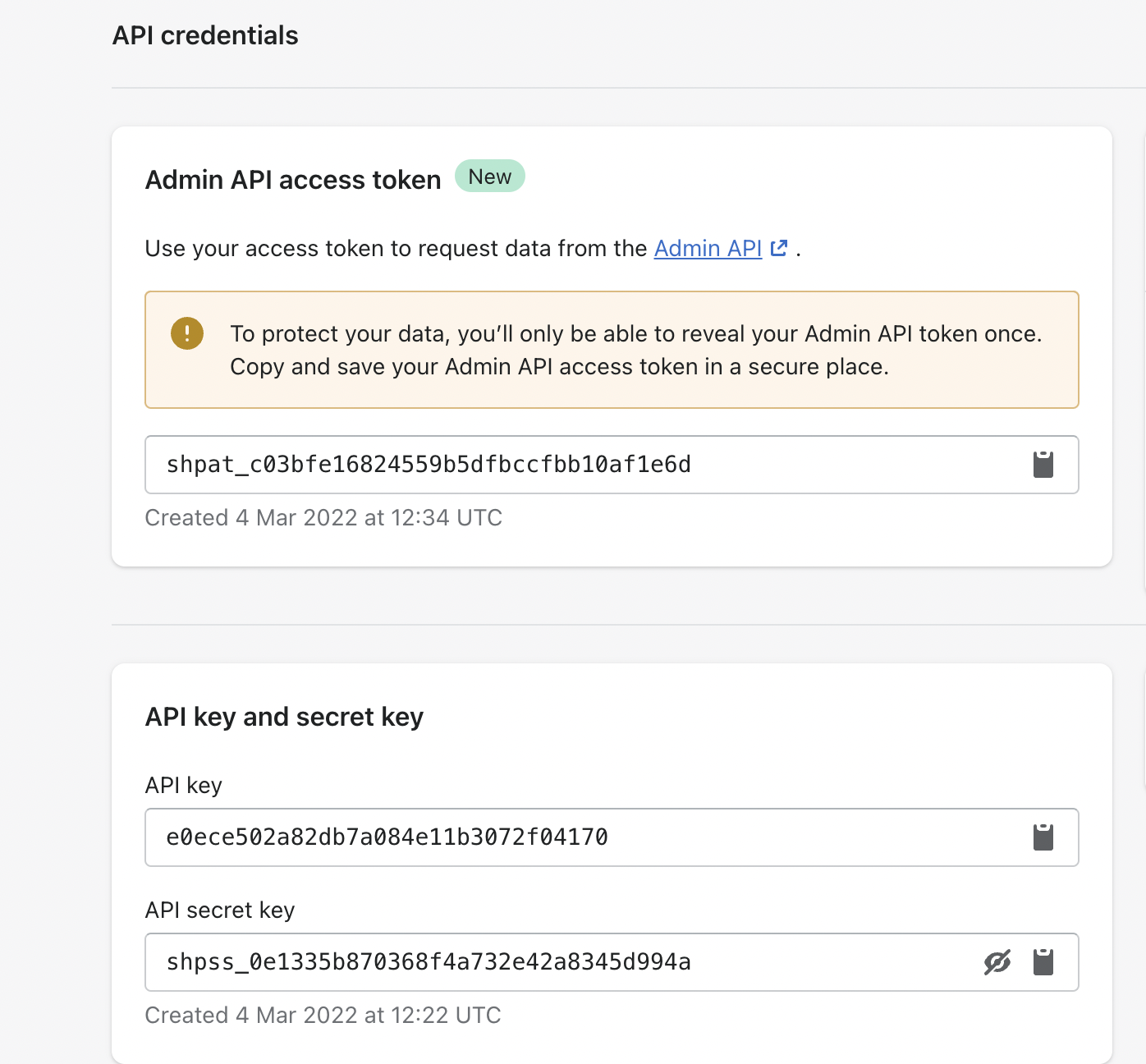Select the Admin API access token field
The image size is (1146, 1064).
pyautogui.click(x=612, y=465)
